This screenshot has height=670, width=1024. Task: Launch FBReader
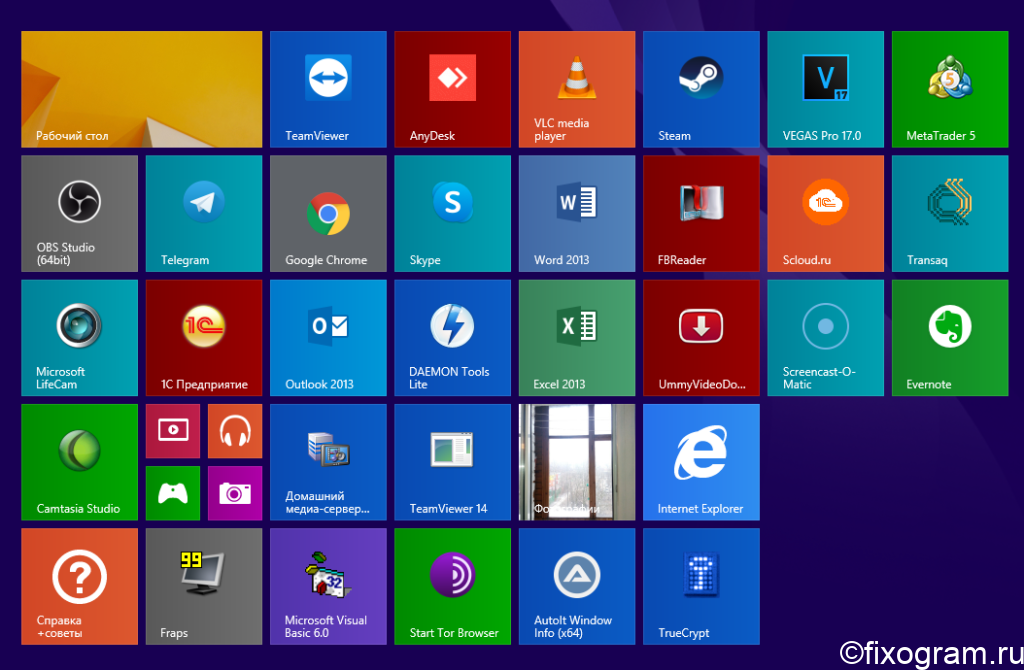point(701,214)
